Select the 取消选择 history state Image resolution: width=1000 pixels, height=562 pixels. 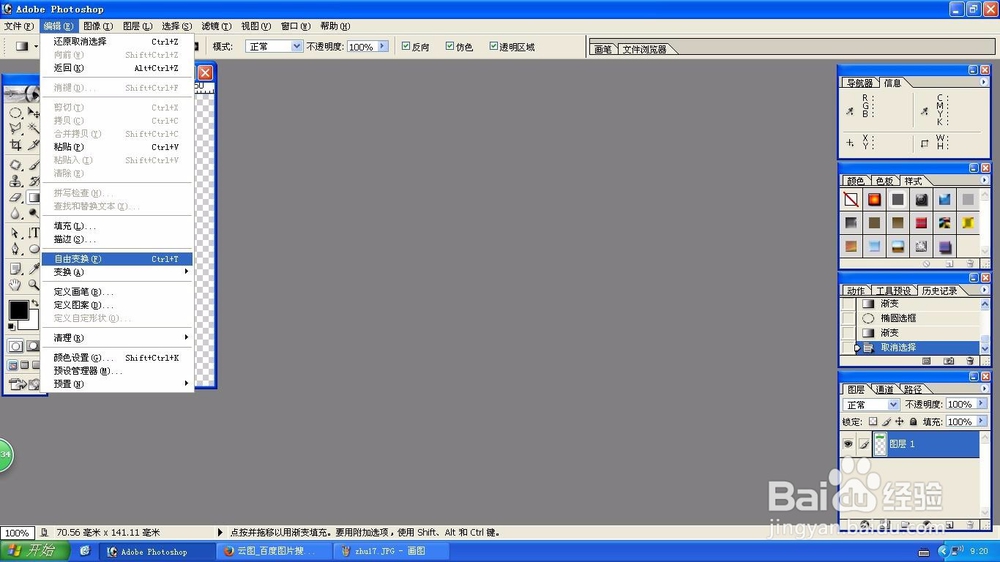point(917,348)
